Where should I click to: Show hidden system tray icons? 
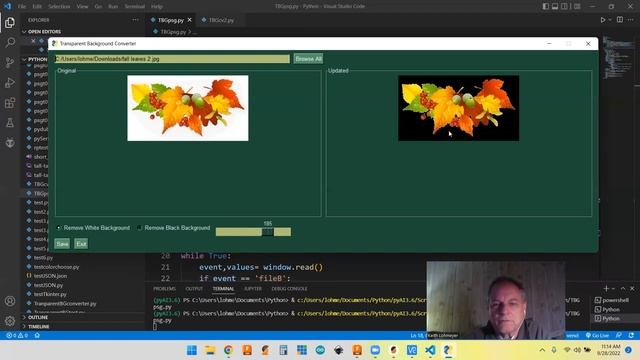tap(542, 350)
